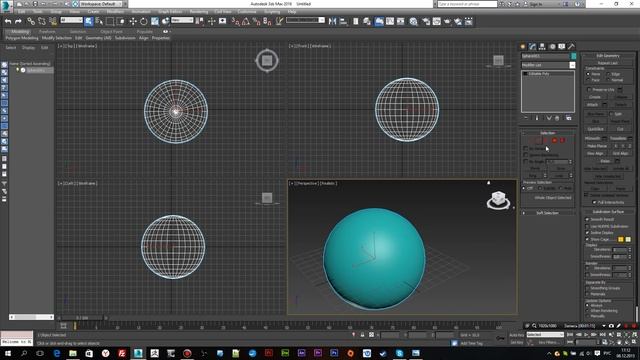Activate the Select and Move tool
This screenshot has height=360, width=640.
coord(133,21)
